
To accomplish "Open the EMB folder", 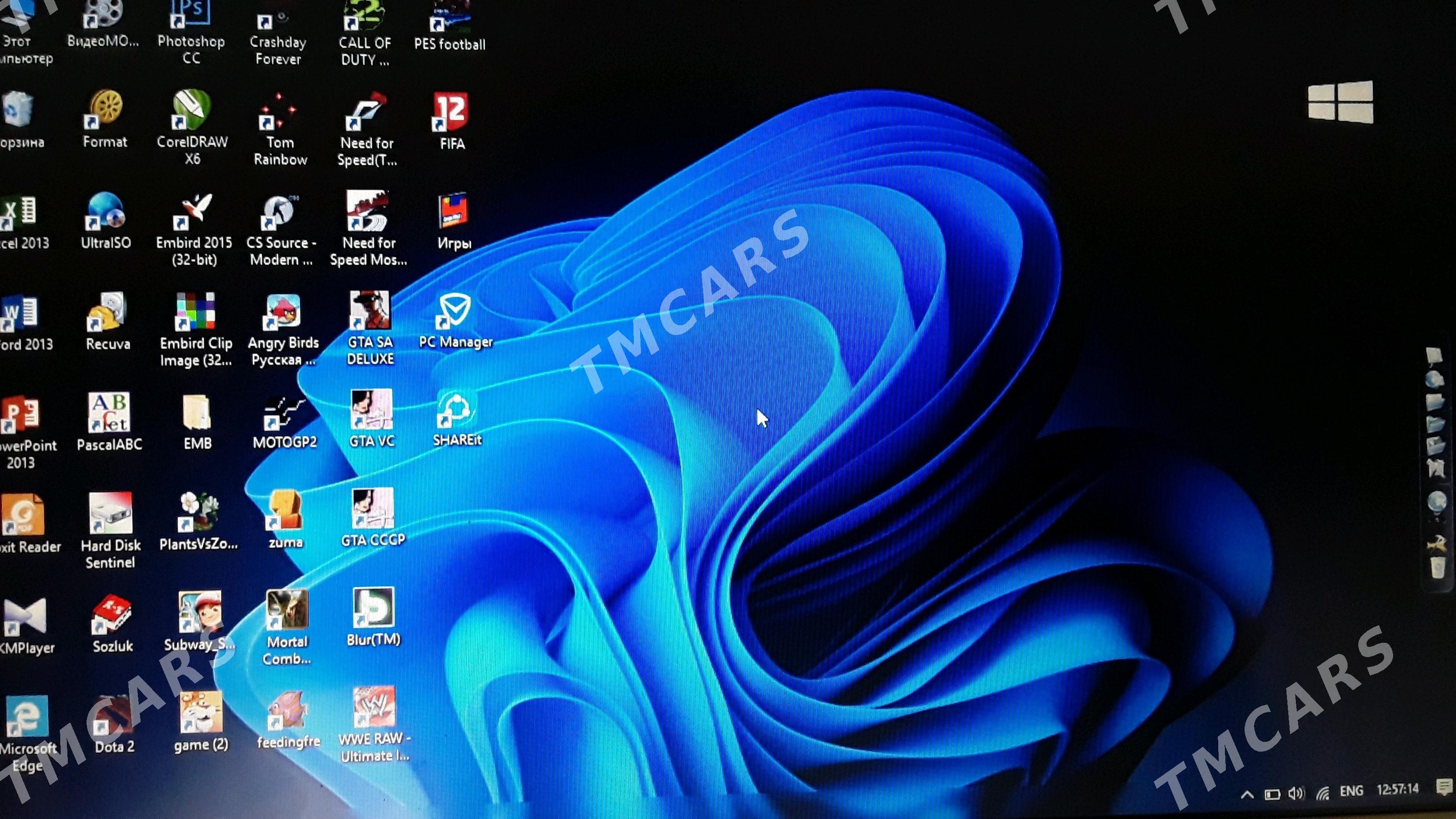I will tap(197, 422).
